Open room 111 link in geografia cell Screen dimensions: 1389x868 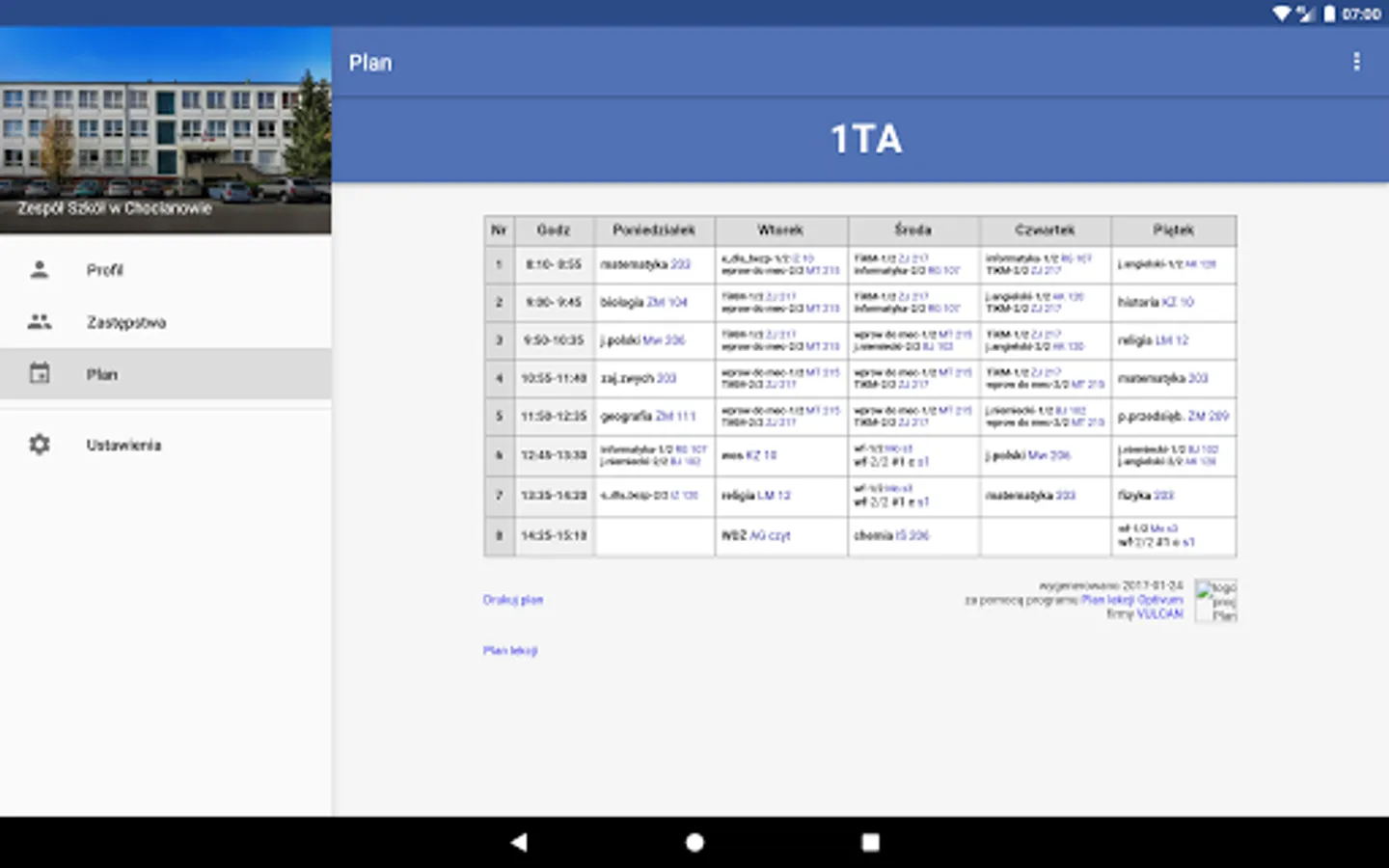[686, 417]
